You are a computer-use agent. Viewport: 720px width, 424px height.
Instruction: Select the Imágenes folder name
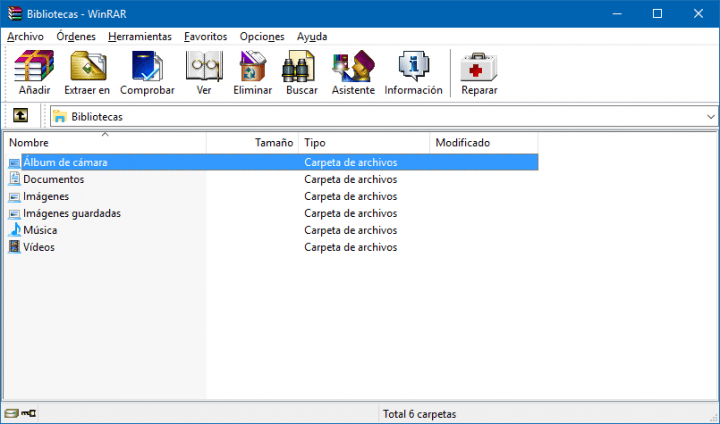pos(46,196)
